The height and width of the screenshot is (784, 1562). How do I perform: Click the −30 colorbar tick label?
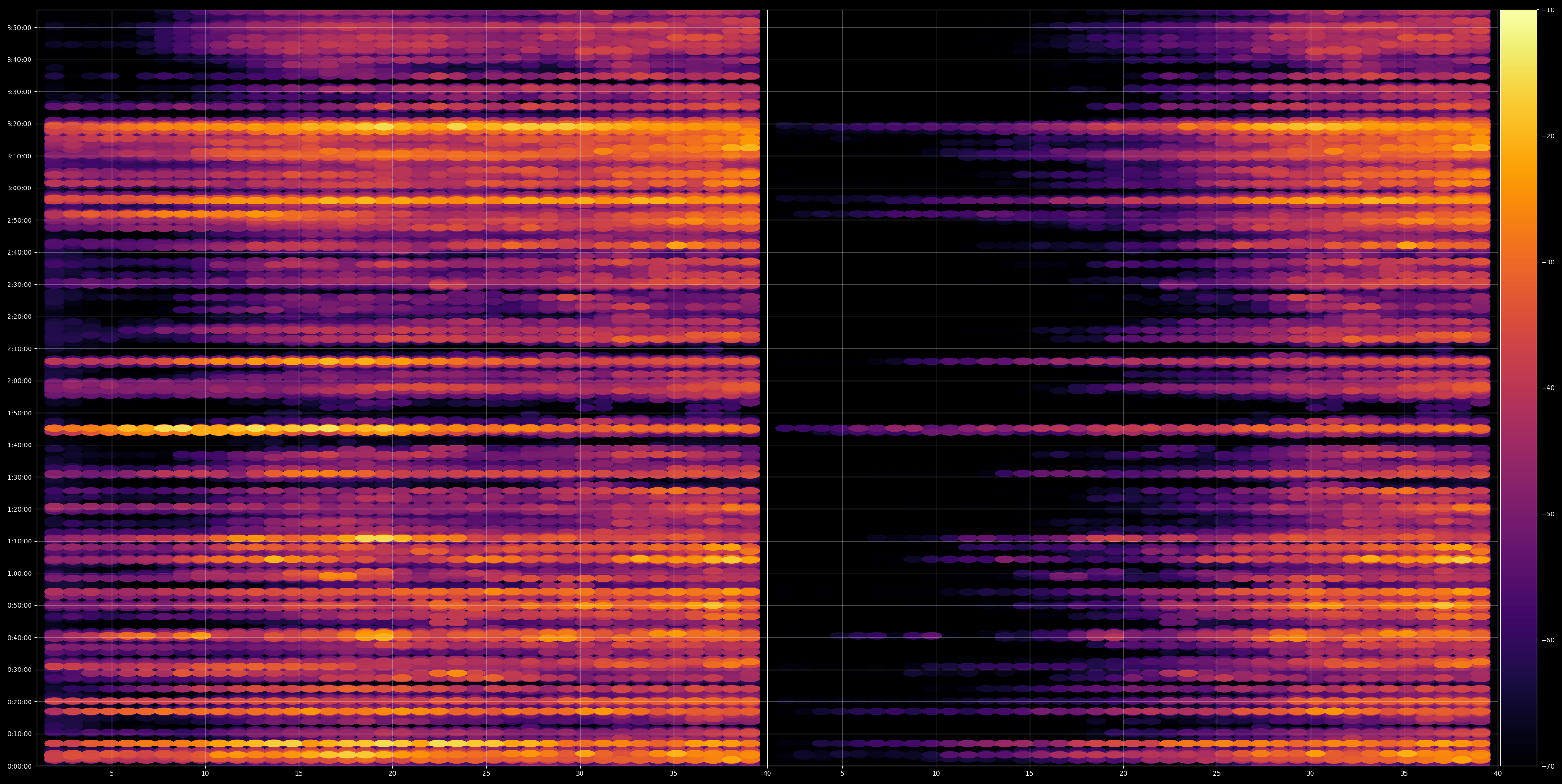point(1547,262)
